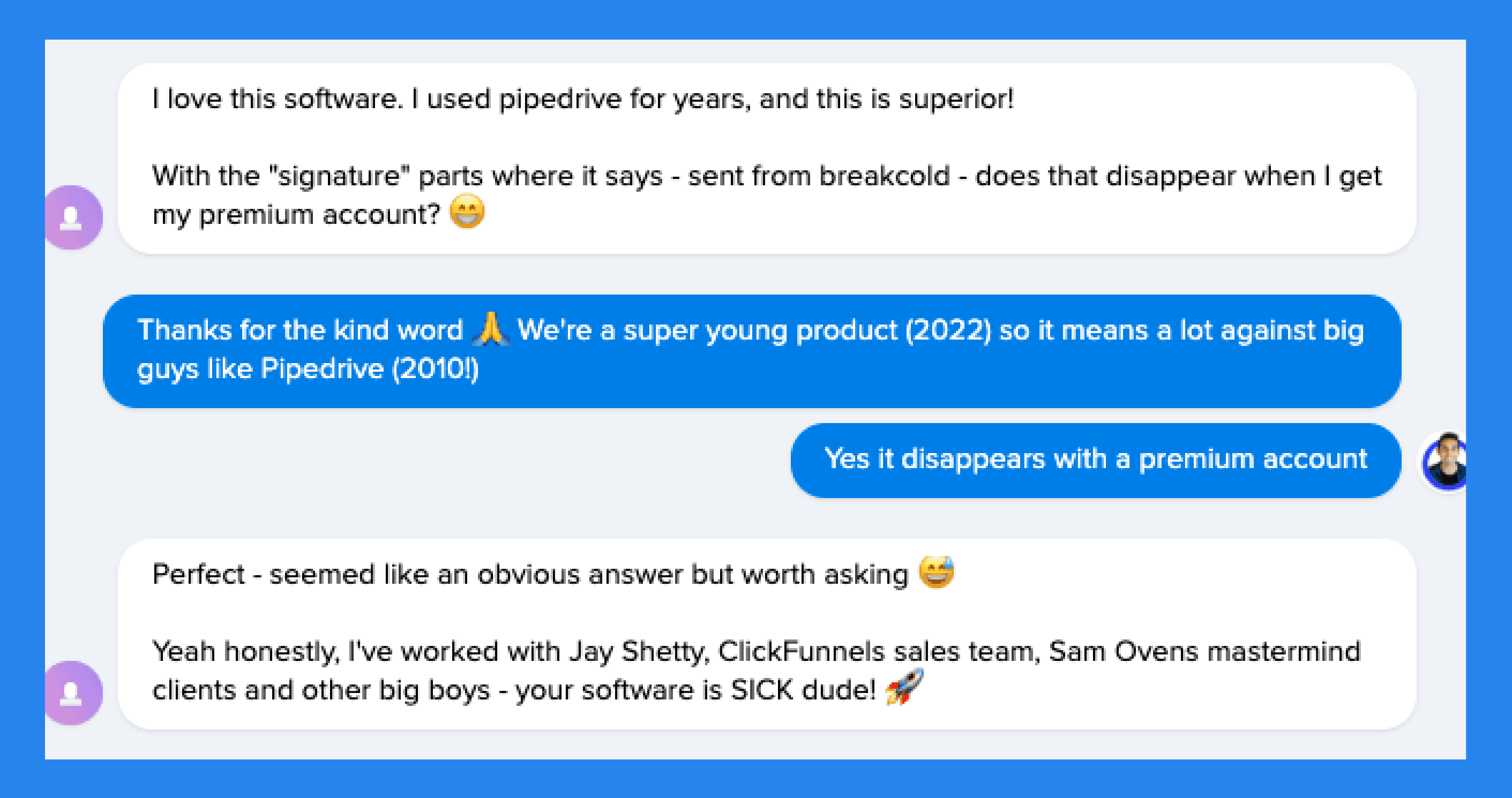Viewport: 1512px width, 798px height.
Task: Click the purple user avatar beside first message
Action: coord(74,217)
